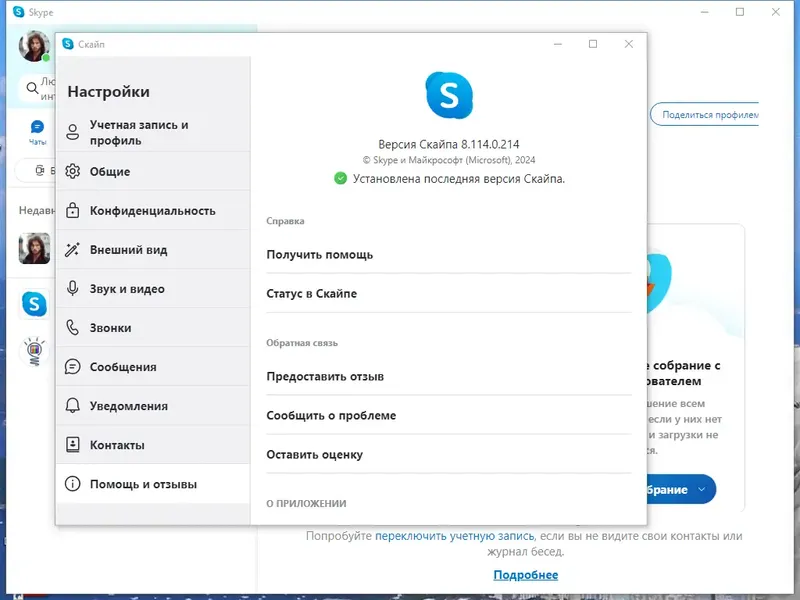This screenshot has width=800, height=600.
Task: Click the переключить учетную запись link
Action: (454, 536)
